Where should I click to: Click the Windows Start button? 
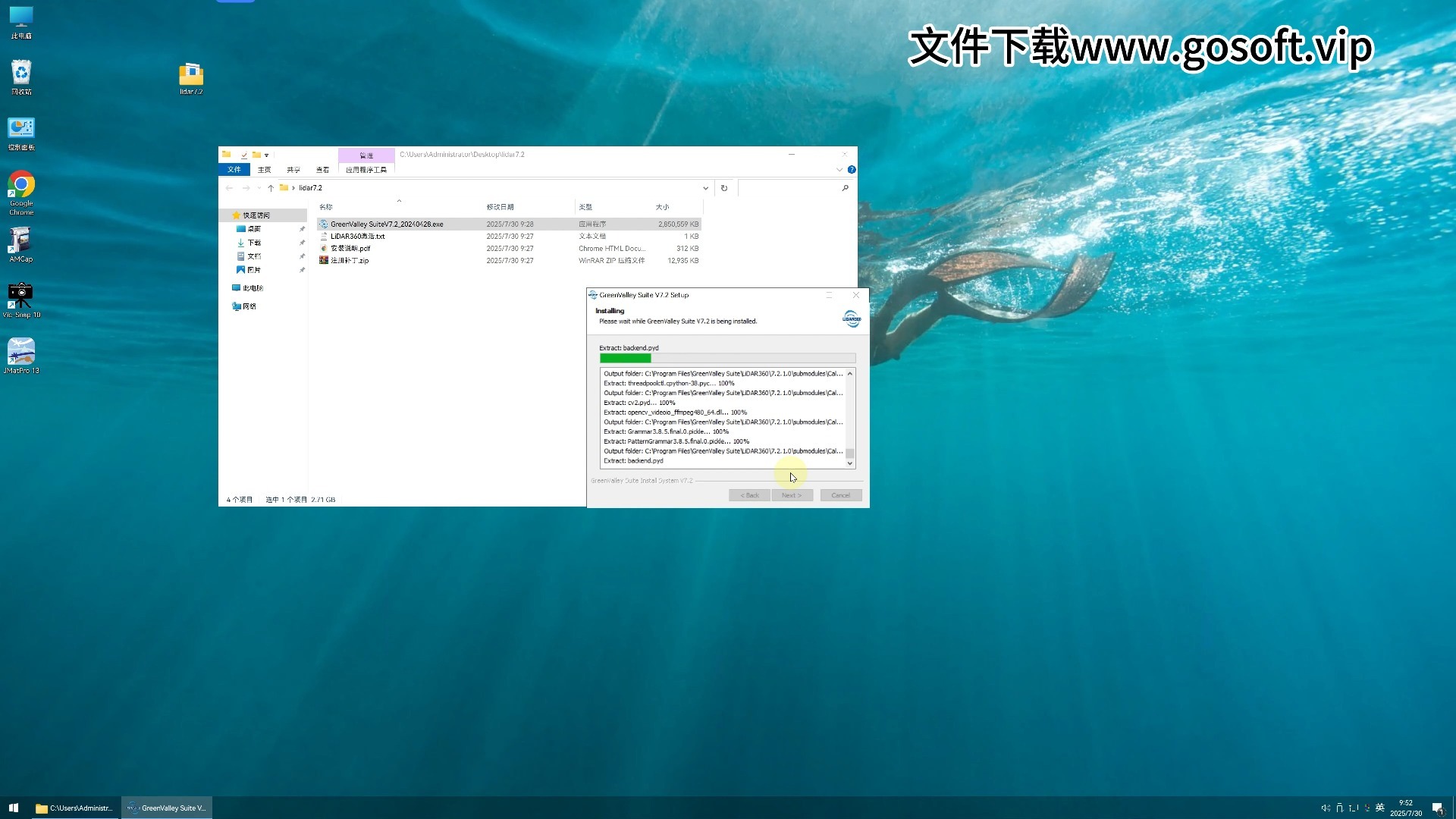[13, 808]
